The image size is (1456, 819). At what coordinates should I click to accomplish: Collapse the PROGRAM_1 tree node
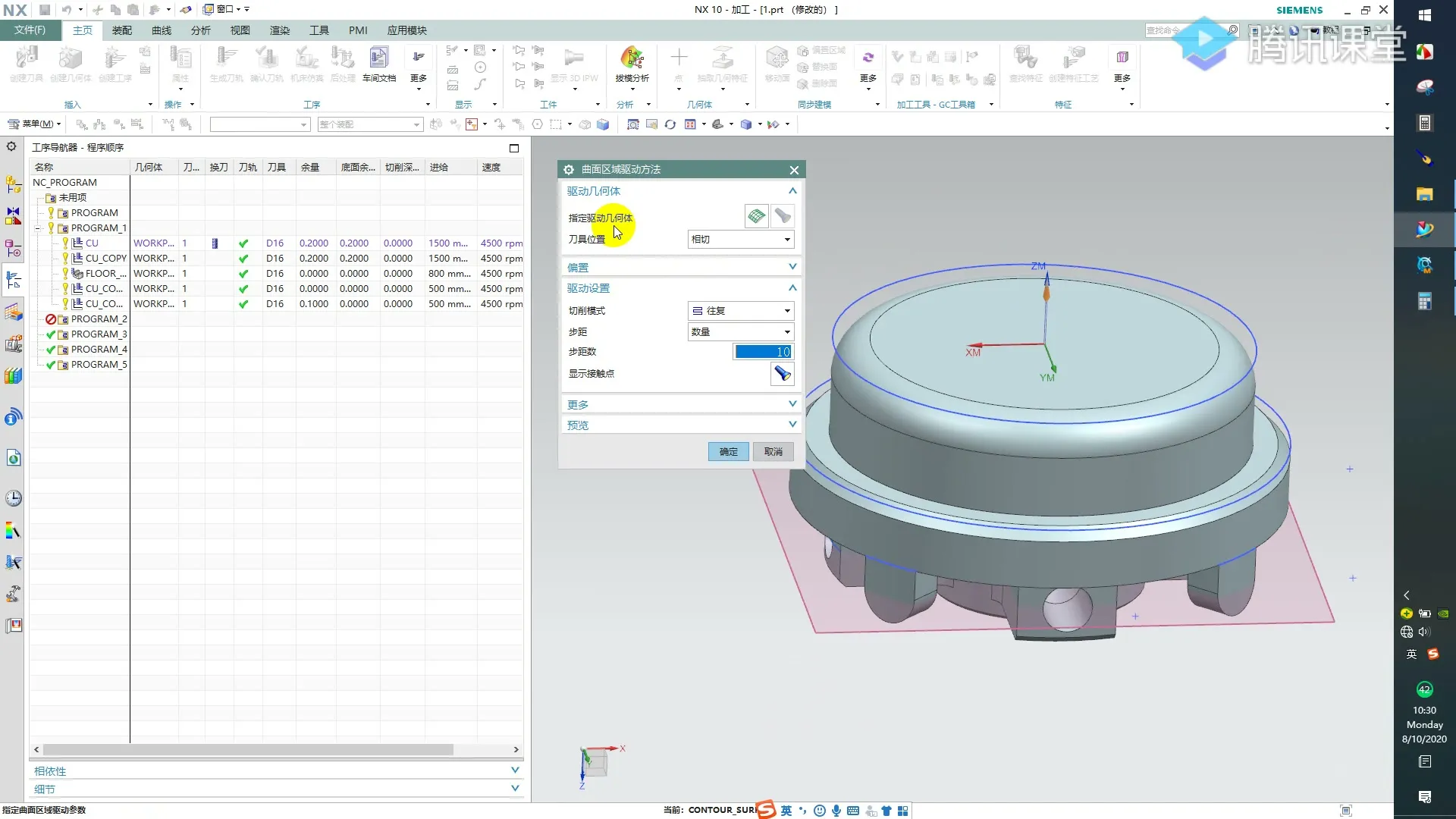coord(38,228)
